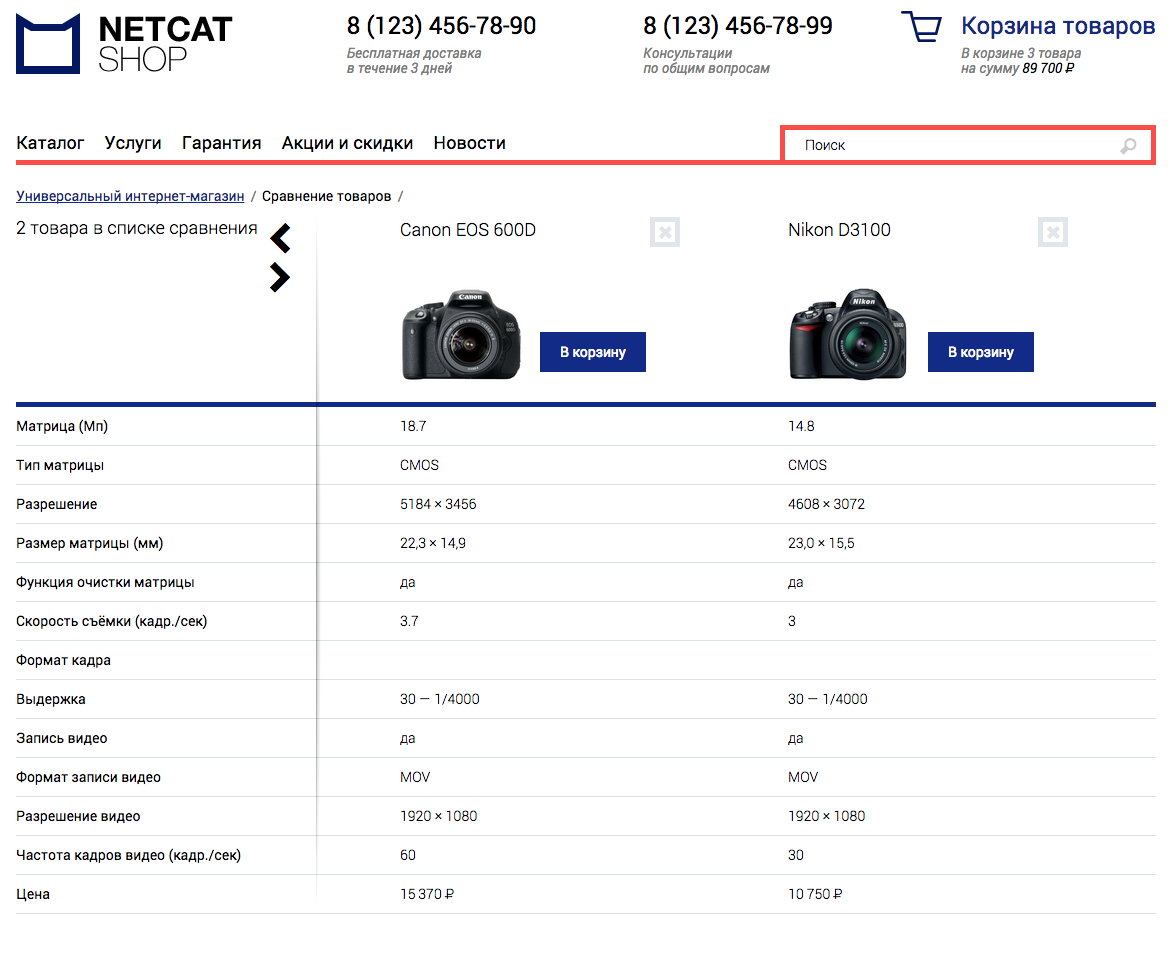
Task: Click the Nikon sensor size 23,0 × 15,5
Action: click(821, 544)
